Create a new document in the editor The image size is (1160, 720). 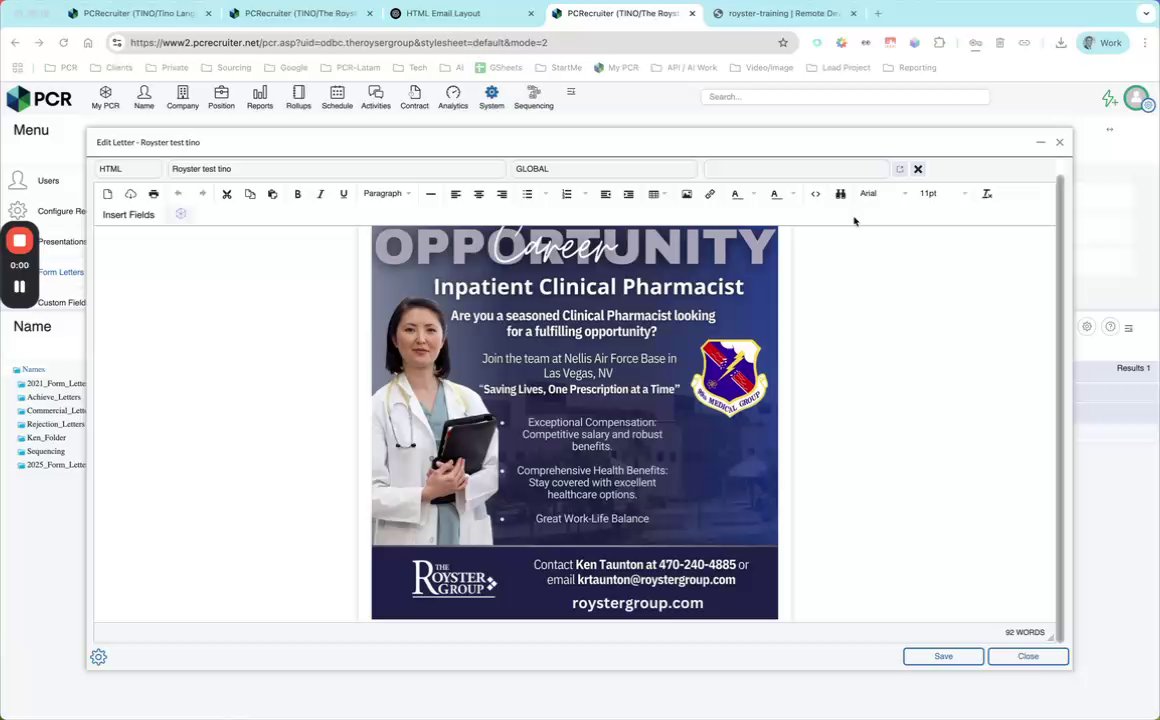tap(108, 194)
